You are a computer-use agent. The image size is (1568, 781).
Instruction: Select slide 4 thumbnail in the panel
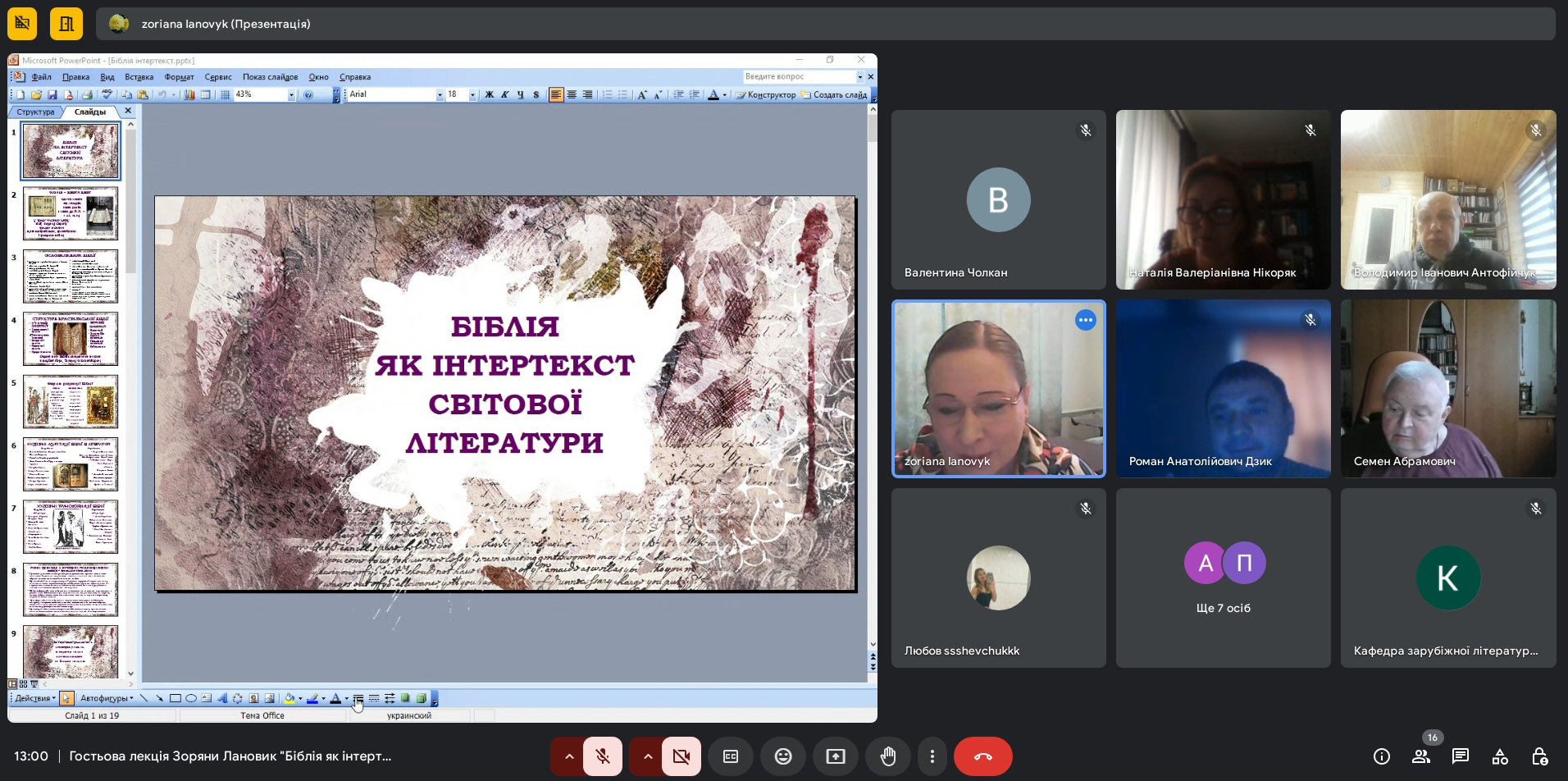pos(71,339)
